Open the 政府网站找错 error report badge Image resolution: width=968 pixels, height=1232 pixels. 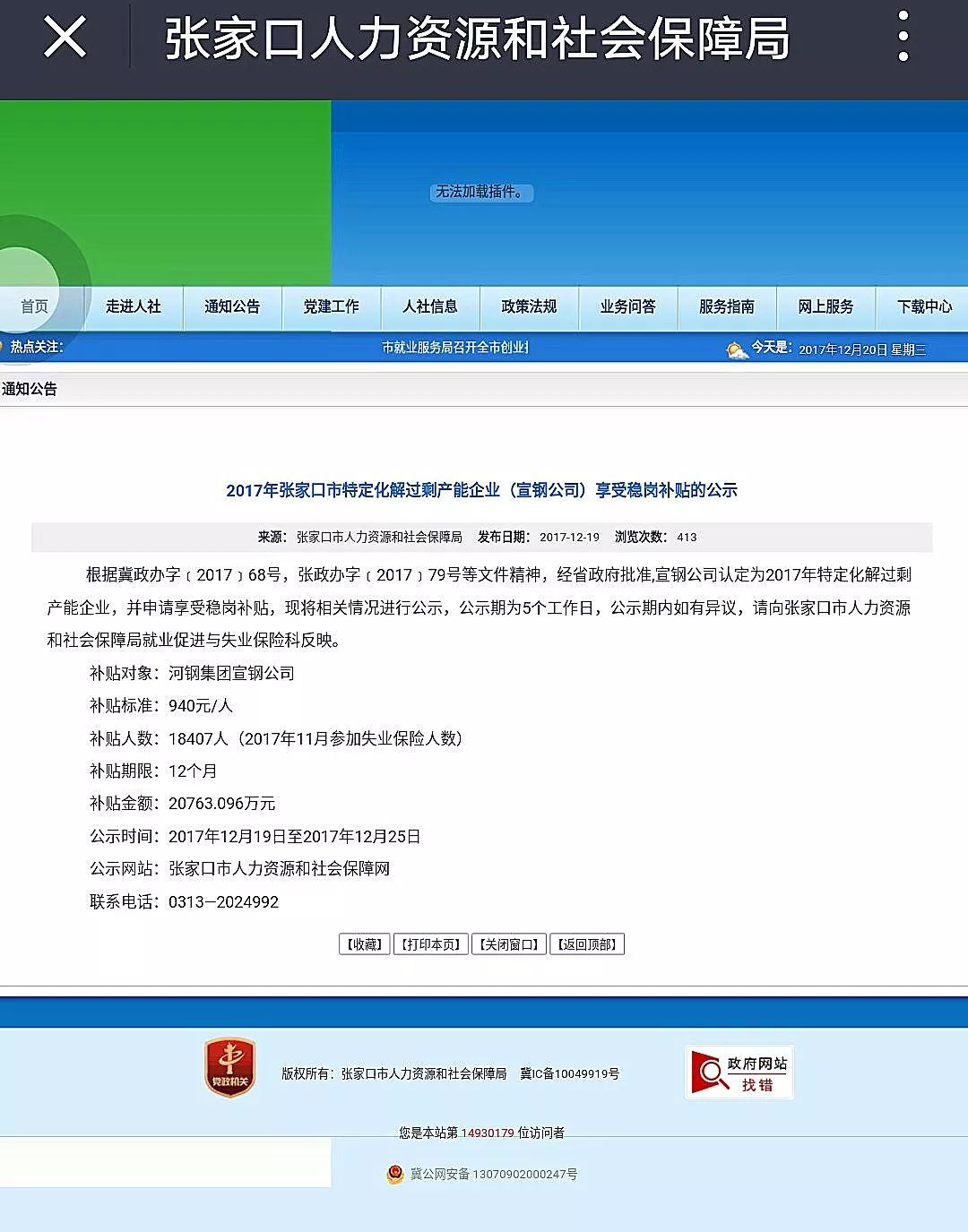point(739,1073)
